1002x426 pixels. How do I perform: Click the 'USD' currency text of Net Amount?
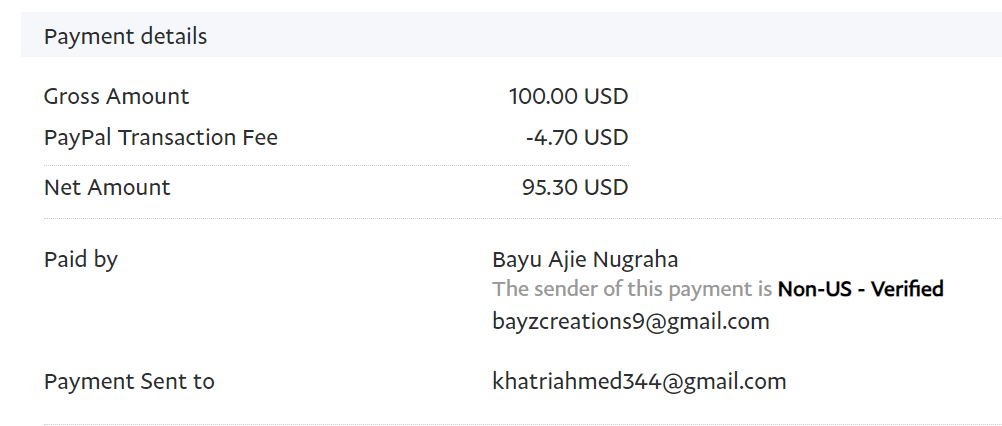606,187
